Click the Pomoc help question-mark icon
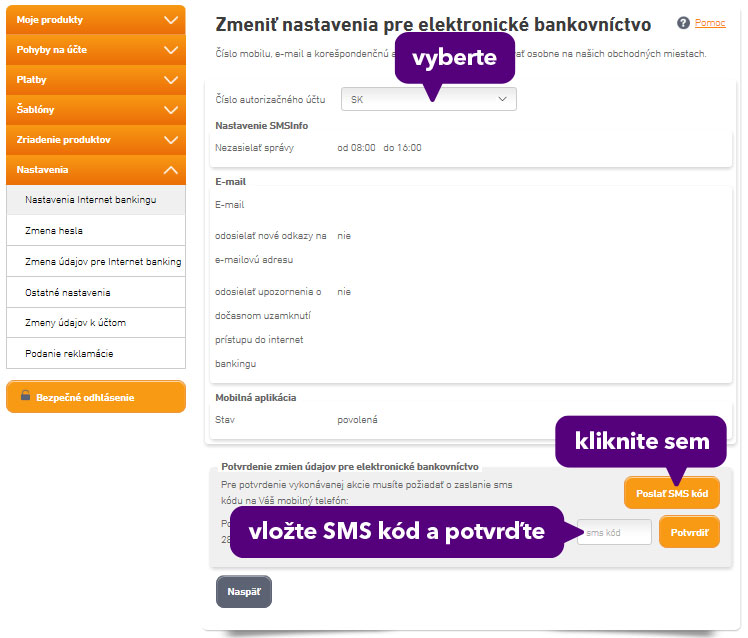 pyautogui.click(x=683, y=23)
